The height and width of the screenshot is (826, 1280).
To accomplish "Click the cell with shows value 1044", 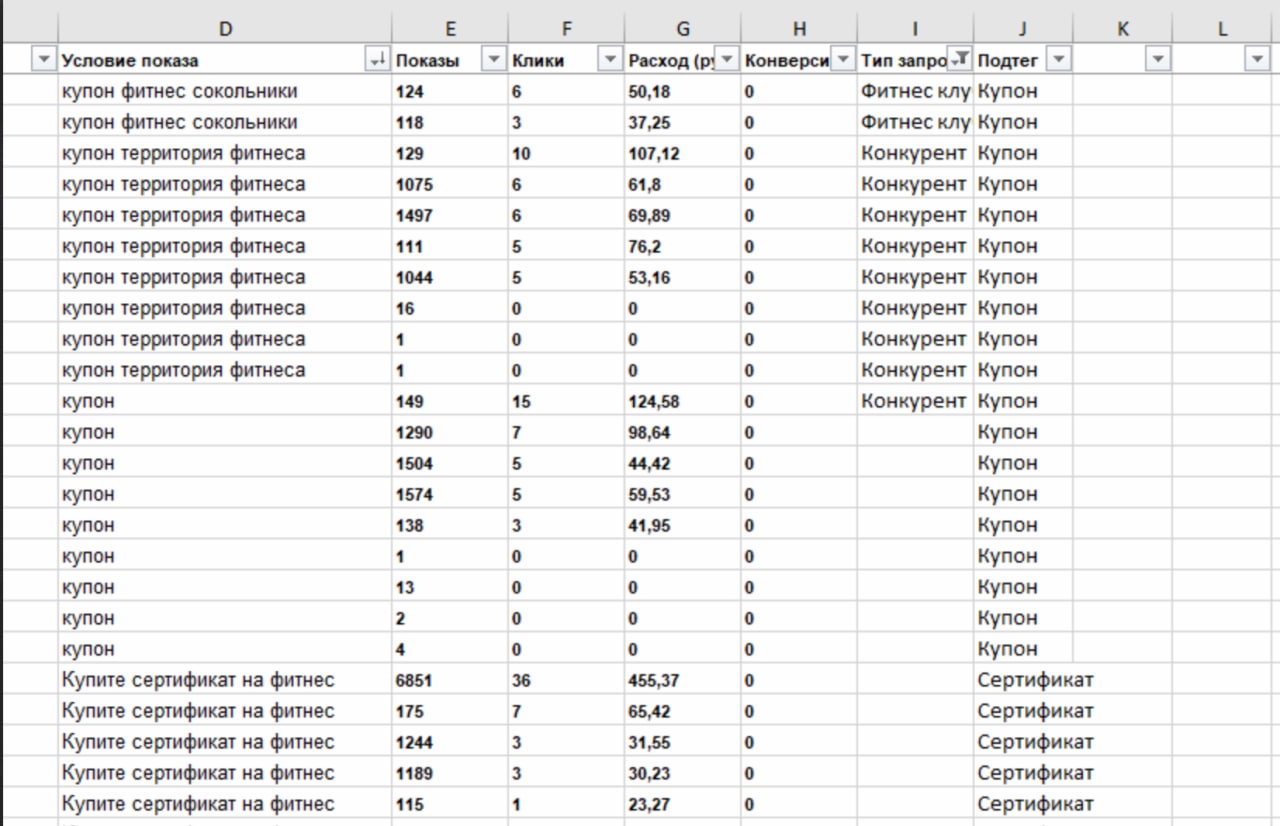I will click(x=450, y=277).
